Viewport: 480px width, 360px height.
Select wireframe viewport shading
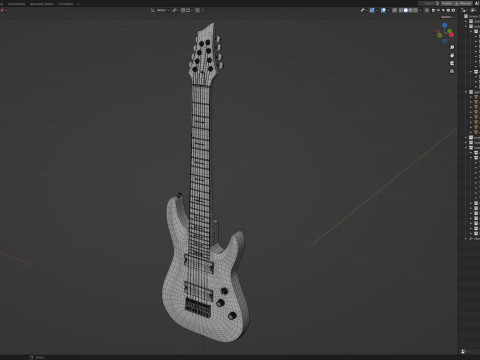click(401, 10)
